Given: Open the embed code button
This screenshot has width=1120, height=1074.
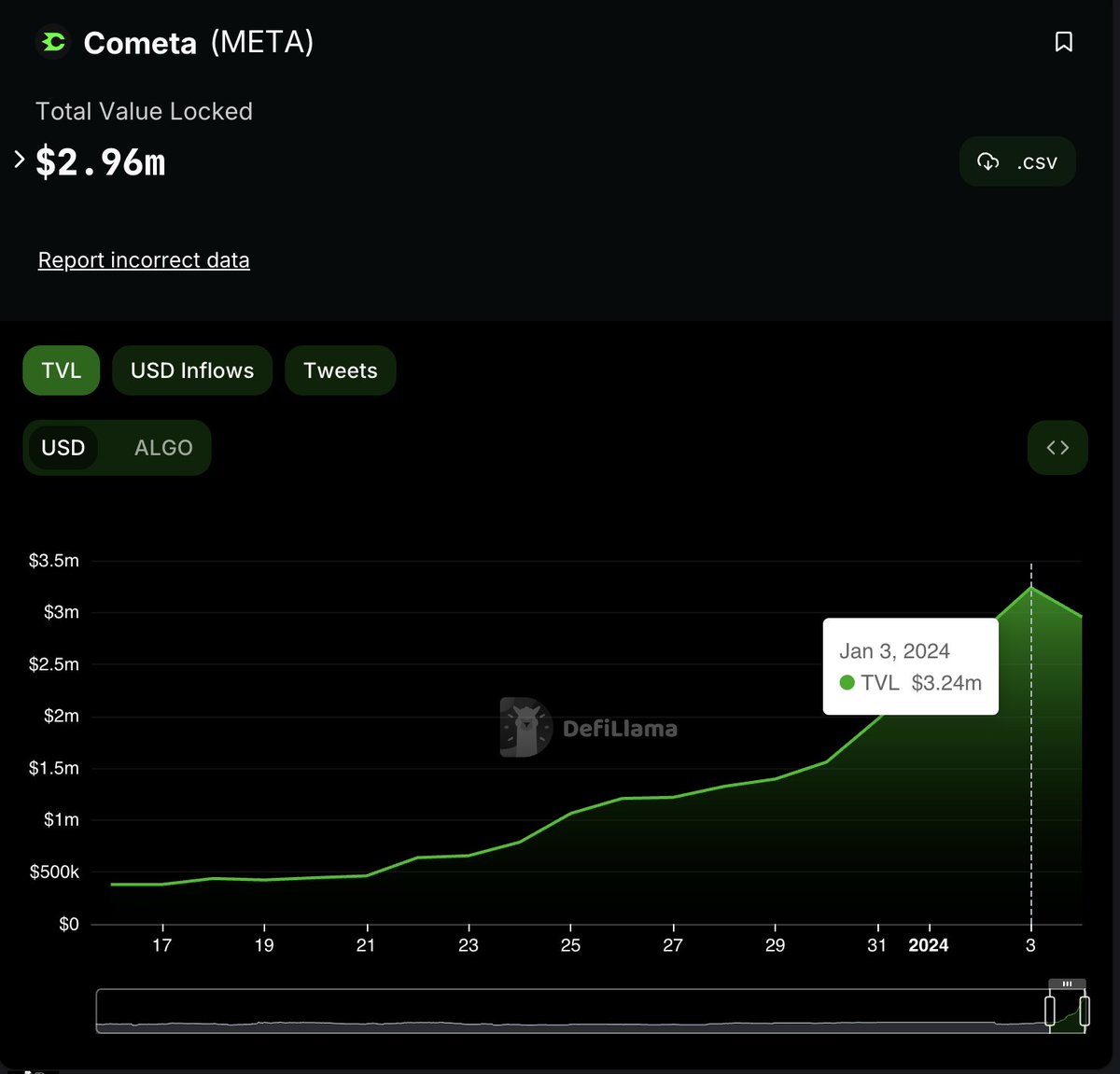Looking at the screenshot, I should pos(1057,448).
